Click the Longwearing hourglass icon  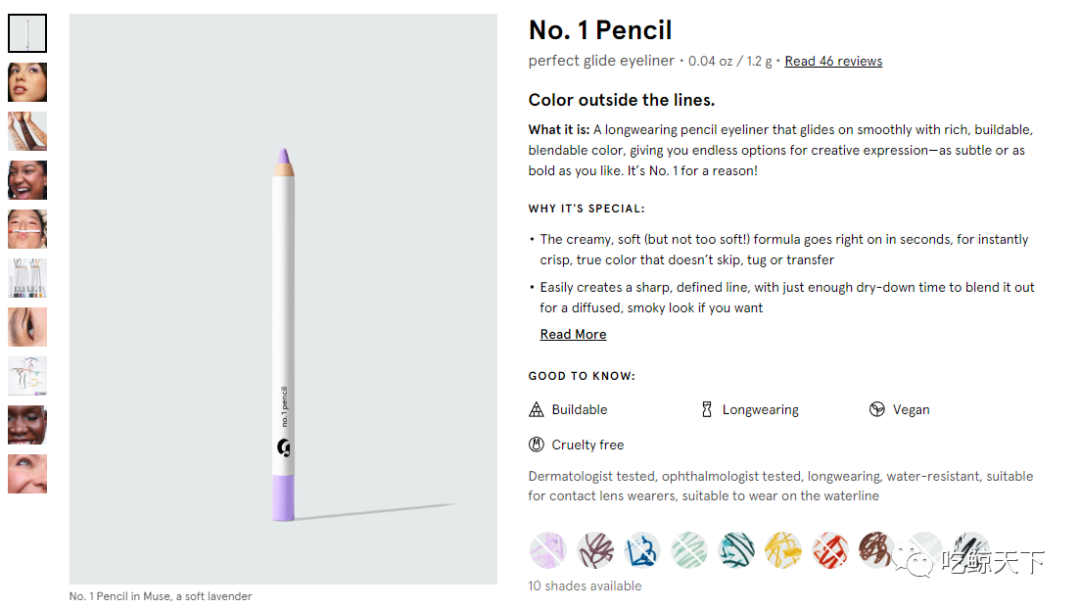pyautogui.click(x=707, y=410)
